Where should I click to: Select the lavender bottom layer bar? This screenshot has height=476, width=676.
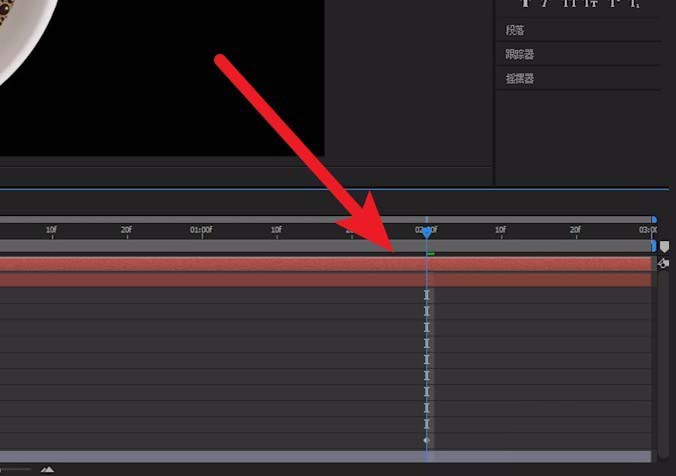(x=325, y=457)
